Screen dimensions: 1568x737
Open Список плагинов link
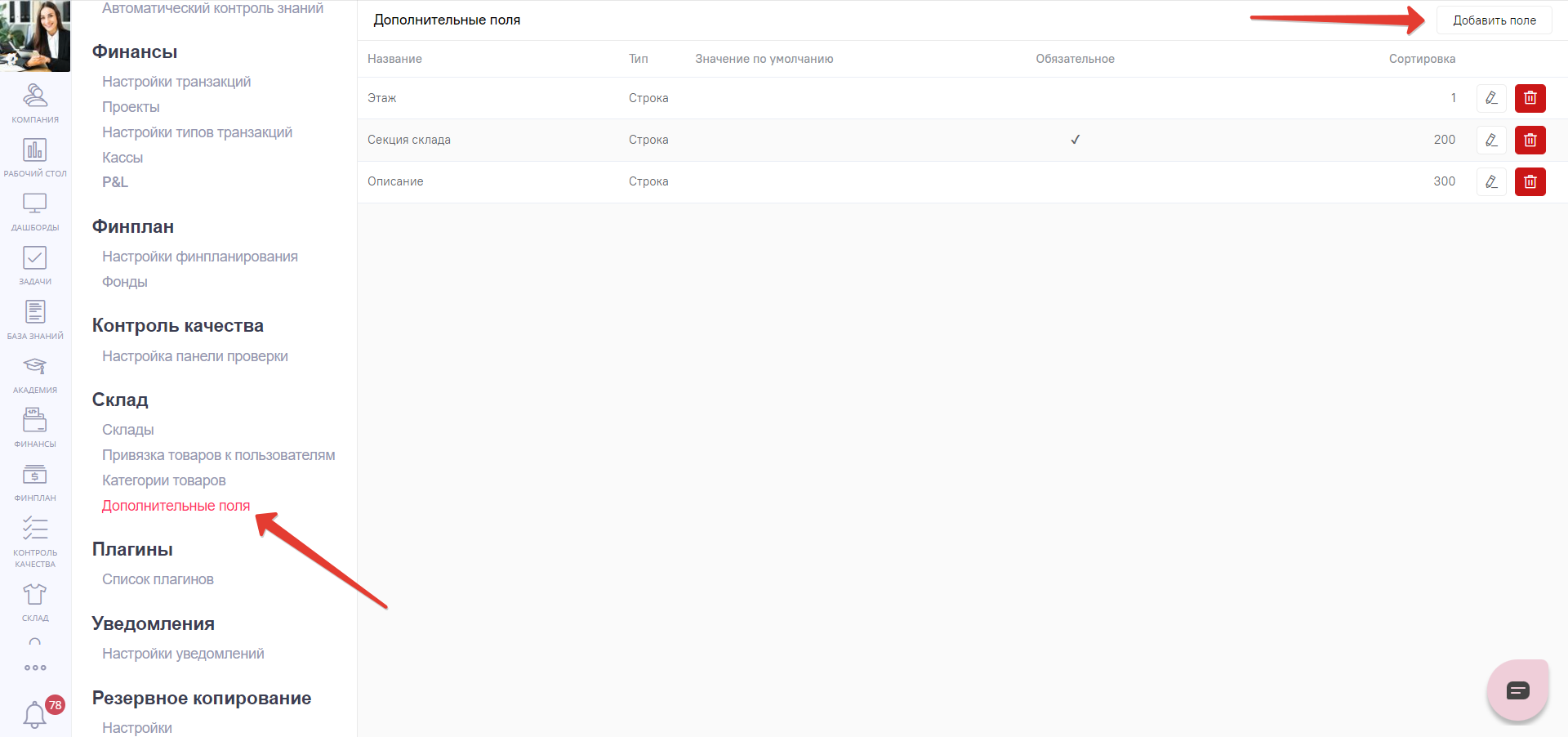point(158,579)
